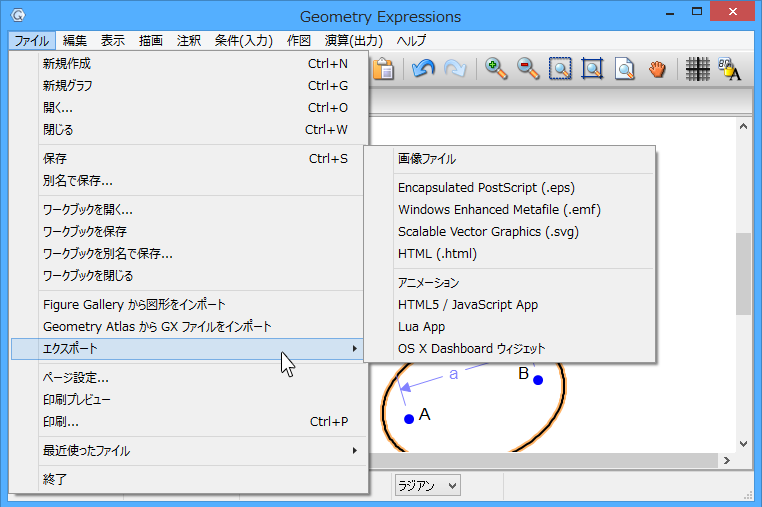The image size is (762, 507).
Task: Choose 新規グラフ menu item
Action: coord(187,86)
